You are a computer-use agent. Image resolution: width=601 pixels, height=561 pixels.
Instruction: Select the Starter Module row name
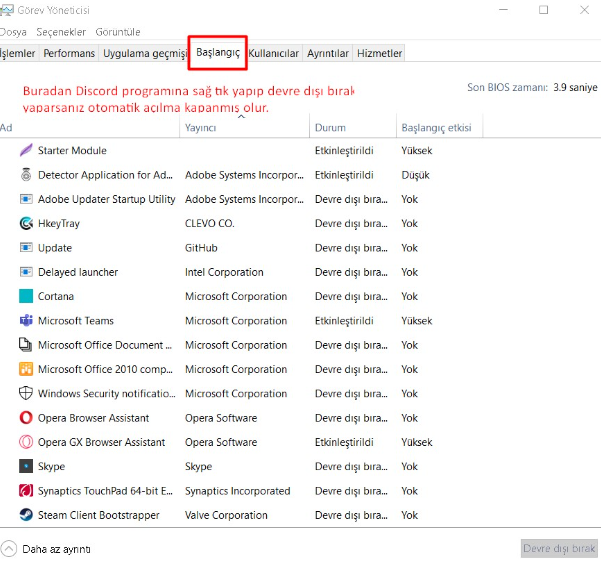pyautogui.click(x=72, y=150)
